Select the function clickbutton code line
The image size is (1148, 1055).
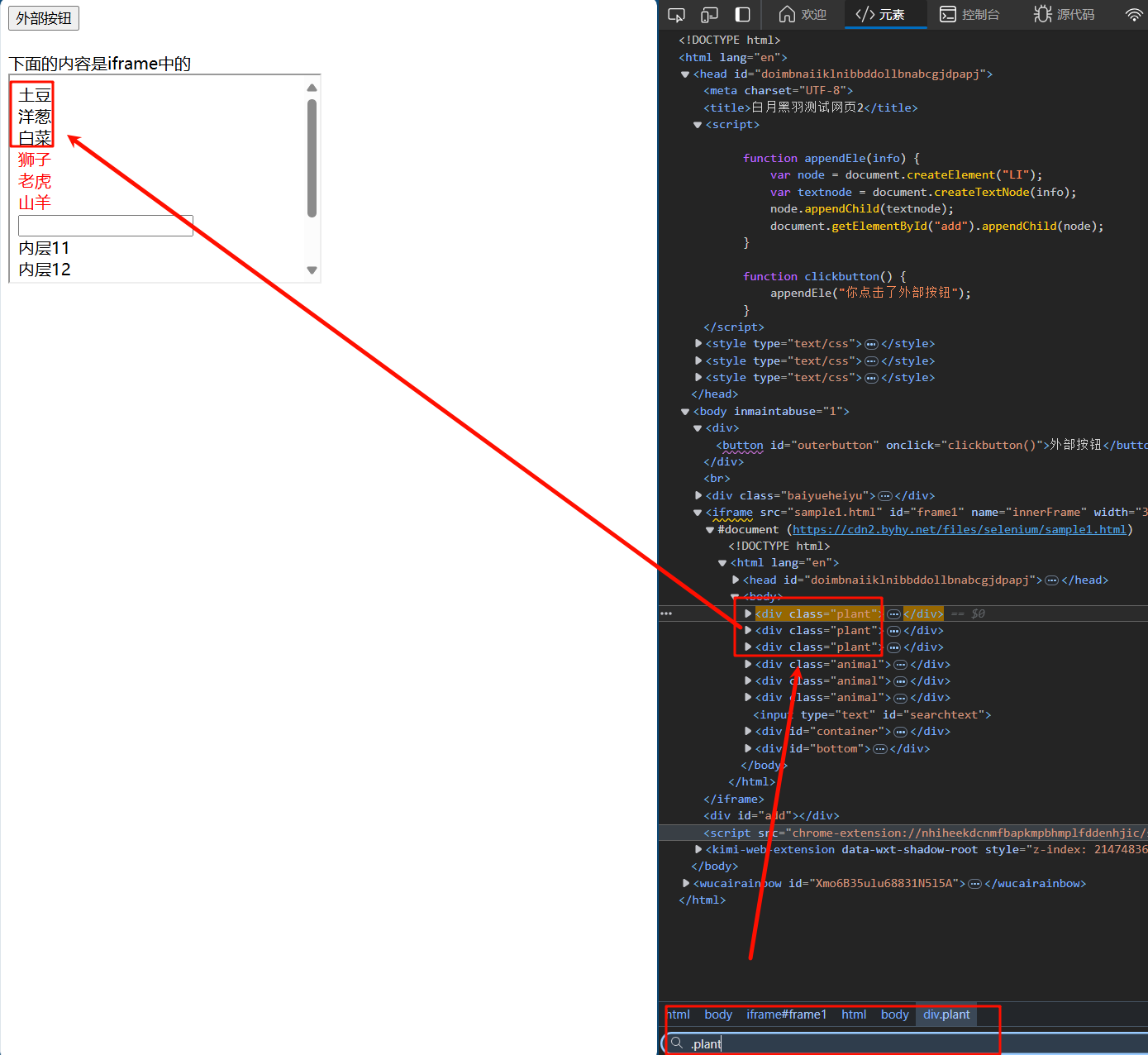[x=825, y=276]
